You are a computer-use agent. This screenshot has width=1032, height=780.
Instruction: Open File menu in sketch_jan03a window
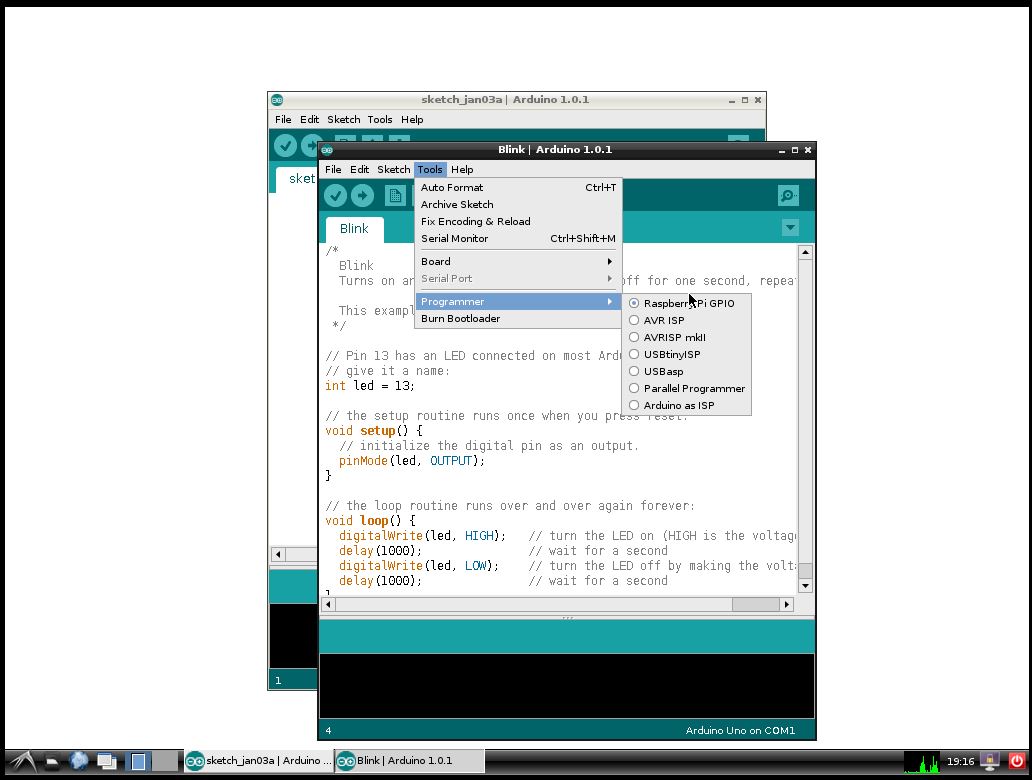pos(283,120)
